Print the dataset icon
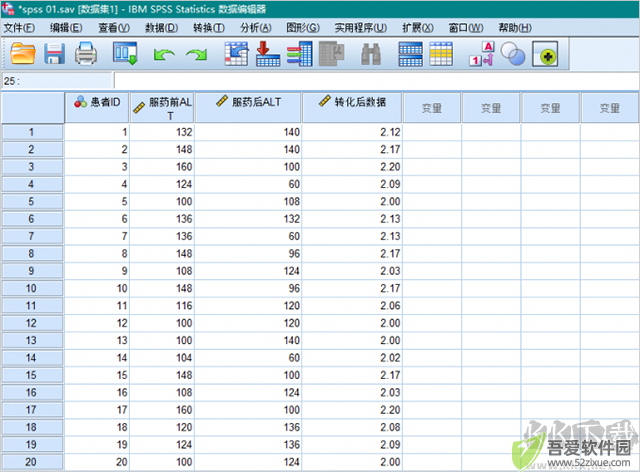The image size is (640, 472). coord(86,53)
